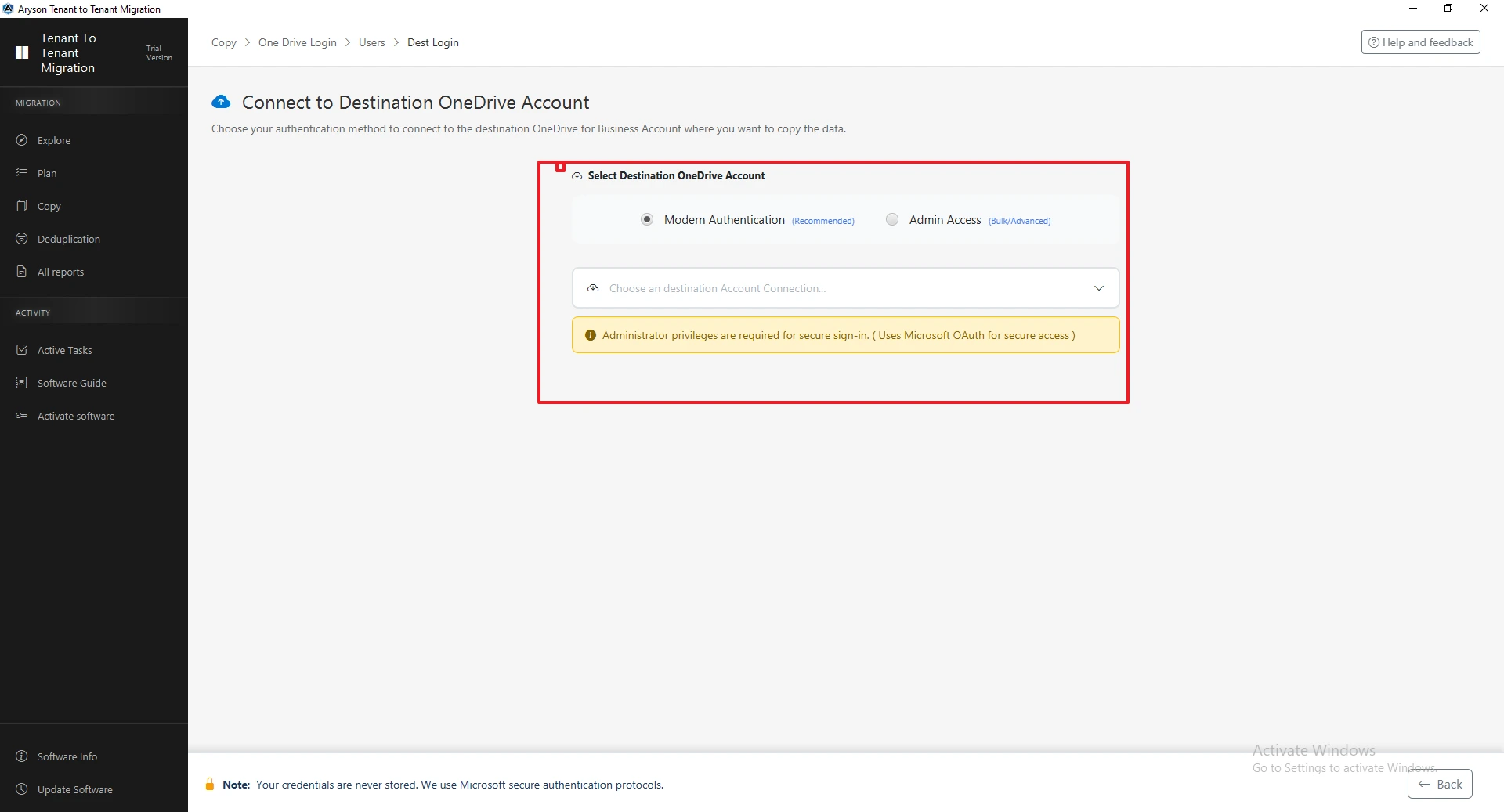
Task: Minimize the application window
Action: pyautogui.click(x=1413, y=9)
